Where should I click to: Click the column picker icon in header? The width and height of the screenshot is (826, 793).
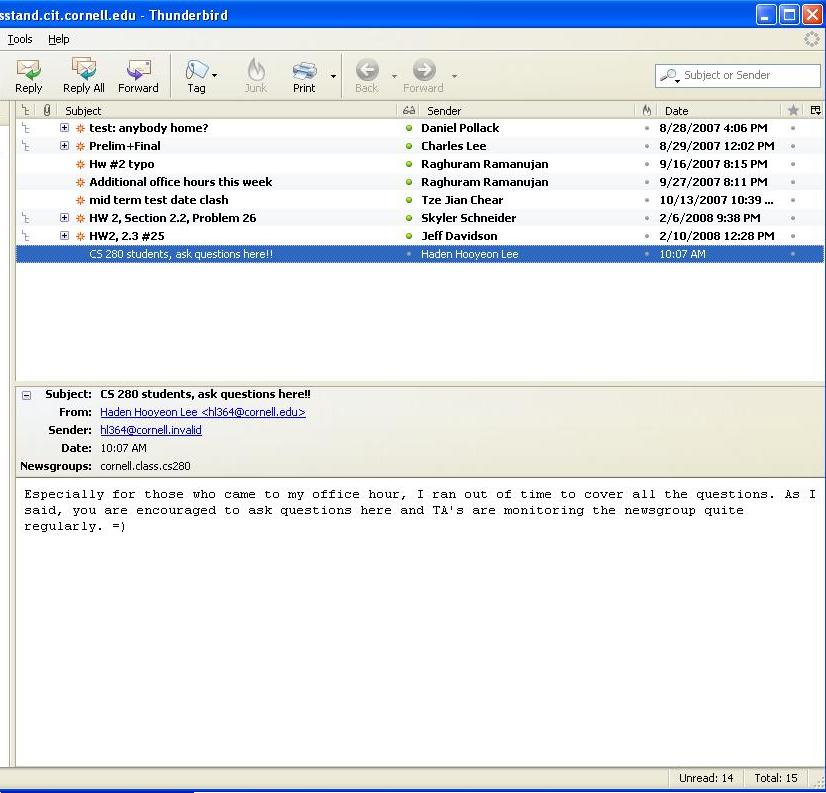pyautogui.click(x=815, y=110)
